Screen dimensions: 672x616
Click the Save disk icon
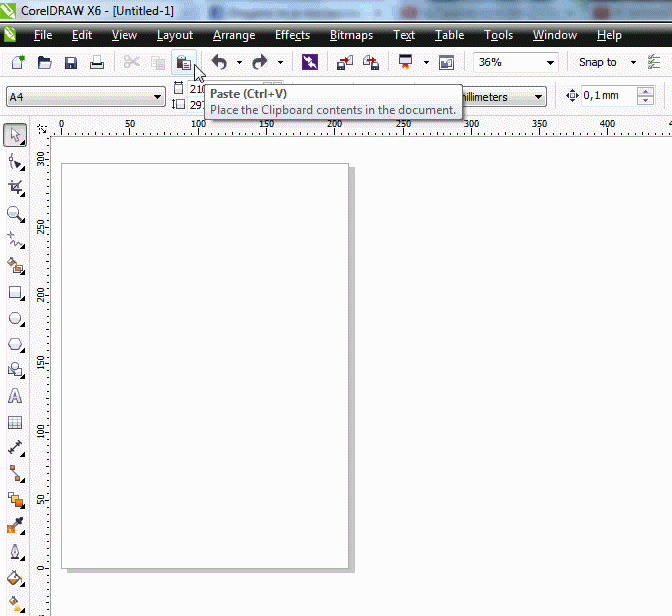point(71,62)
